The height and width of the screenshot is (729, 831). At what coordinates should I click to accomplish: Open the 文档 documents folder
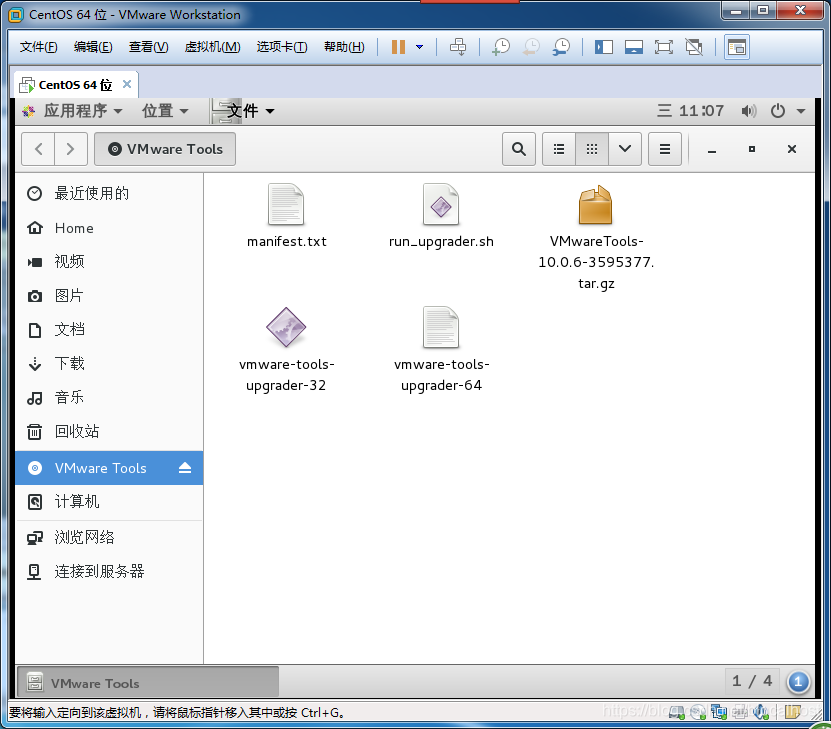coord(109,330)
